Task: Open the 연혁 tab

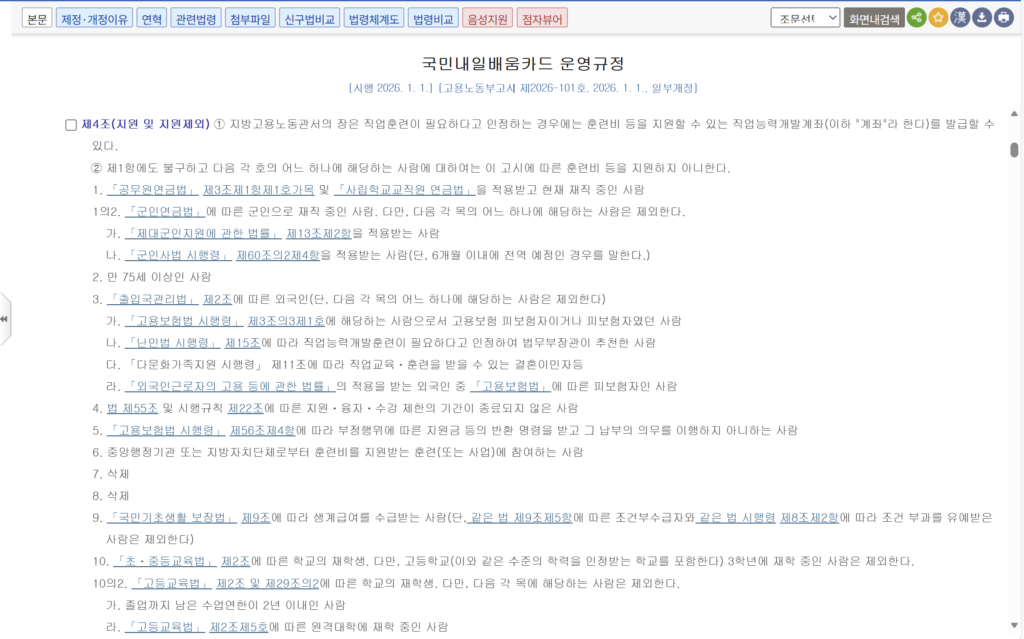Action: pyautogui.click(x=151, y=17)
